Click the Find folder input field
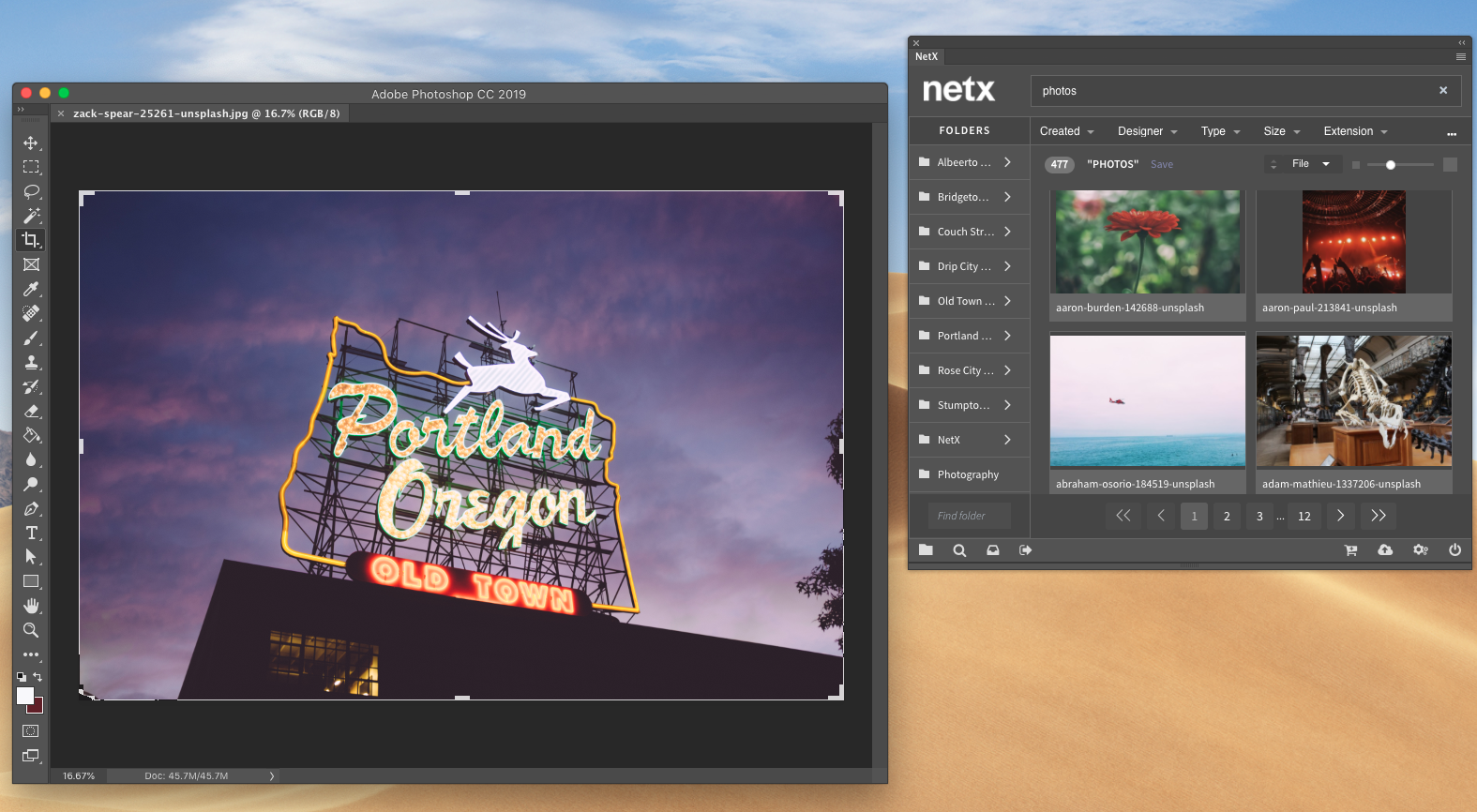This screenshot has height=812, width=1477. pyautogui.click(x=970, y=516)
